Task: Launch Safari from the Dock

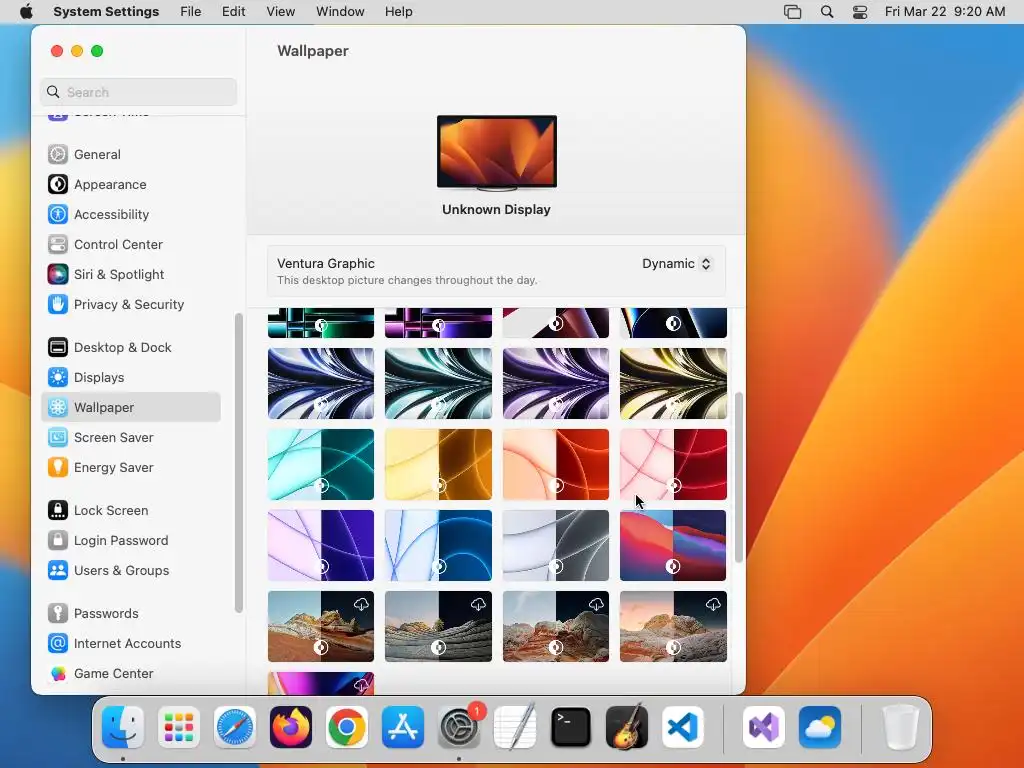Action: [x=234, y=727]
